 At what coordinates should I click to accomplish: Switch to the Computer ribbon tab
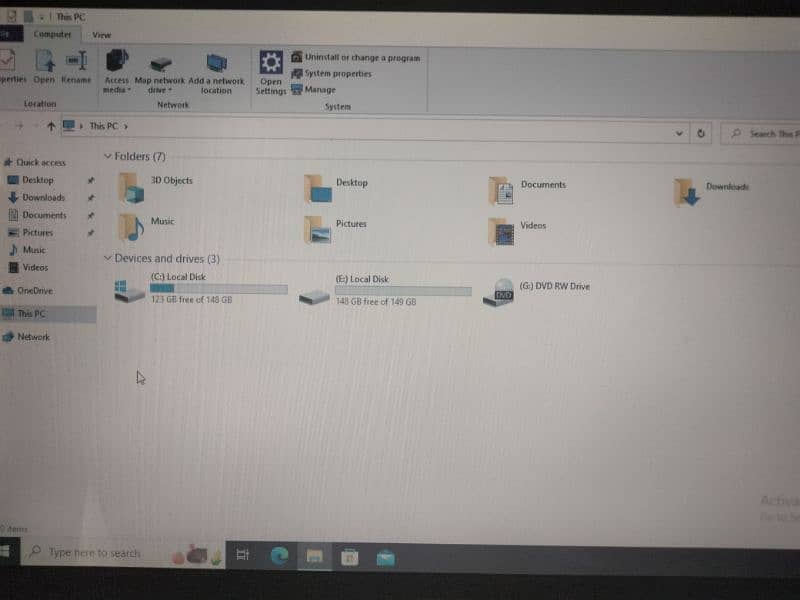point(53,34)
